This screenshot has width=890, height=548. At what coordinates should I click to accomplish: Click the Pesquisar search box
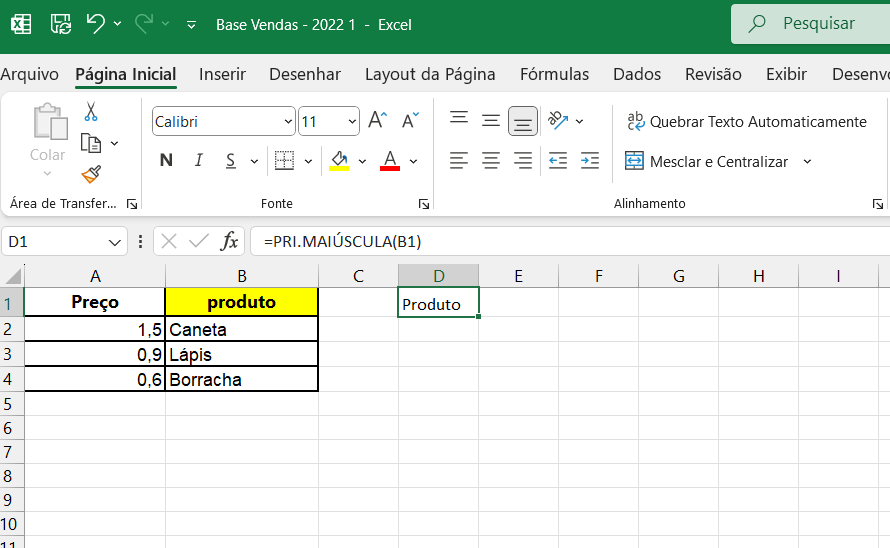point(811,24)
